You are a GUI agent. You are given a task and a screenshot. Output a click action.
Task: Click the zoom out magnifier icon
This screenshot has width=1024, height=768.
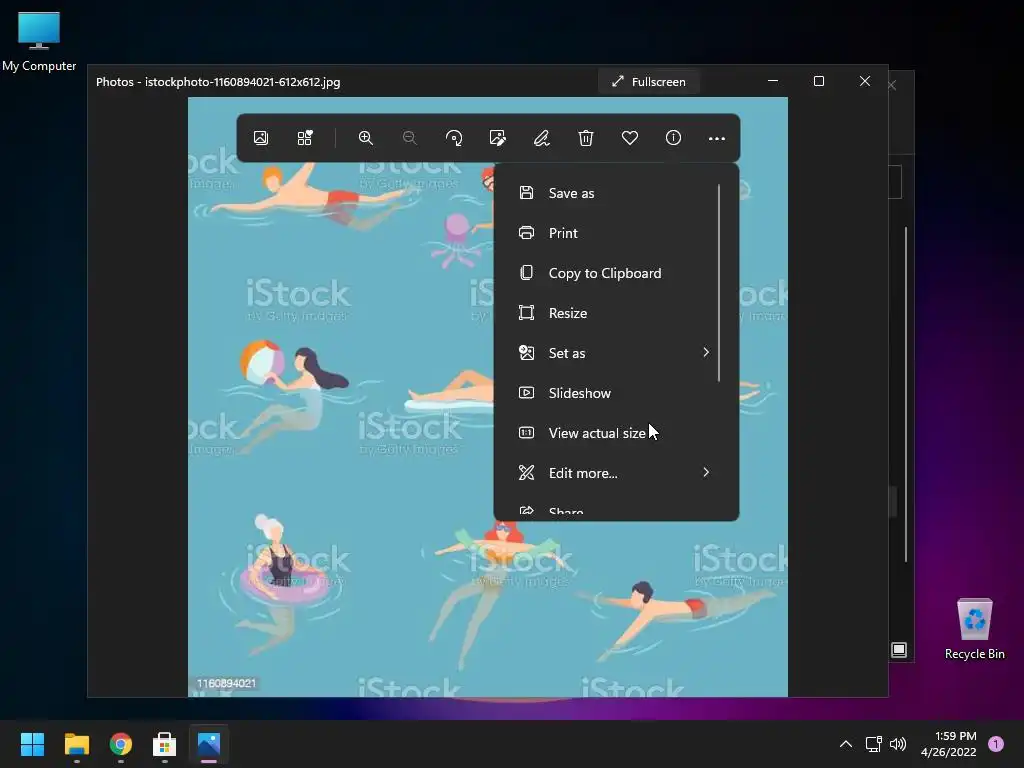409,138
